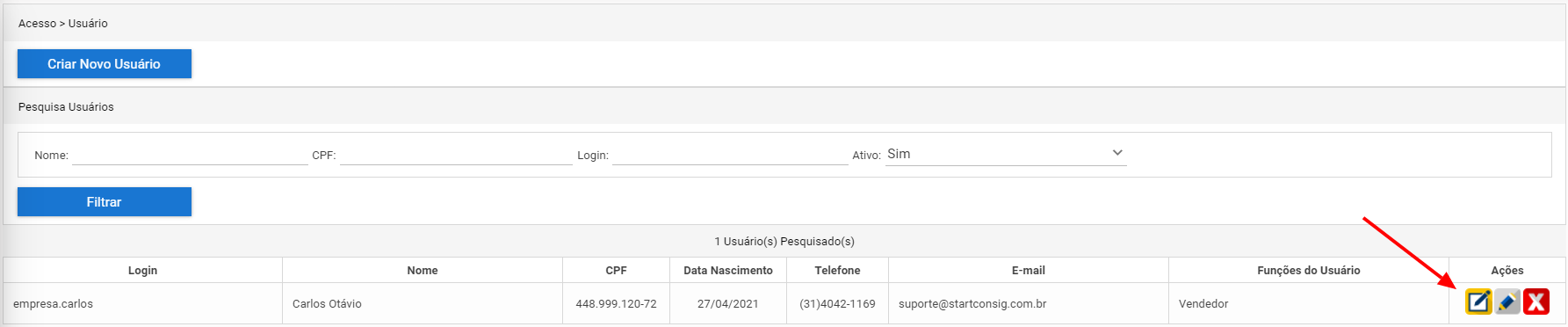Select the Ativo field showing Sim
Viewport: 1568px width, 327px height.
coord(1006,154)
